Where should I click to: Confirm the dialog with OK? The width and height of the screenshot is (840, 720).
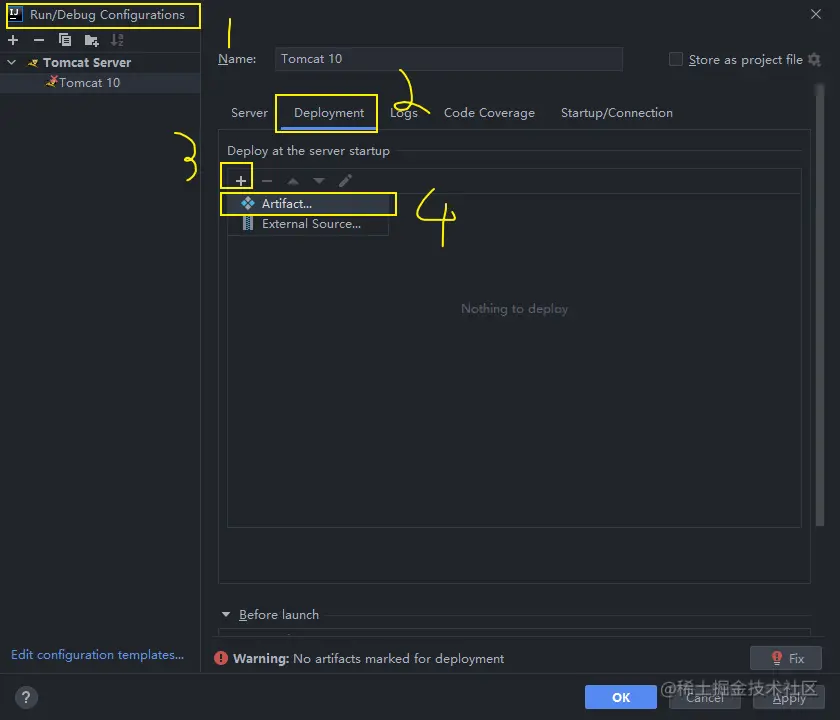(621, 697)
